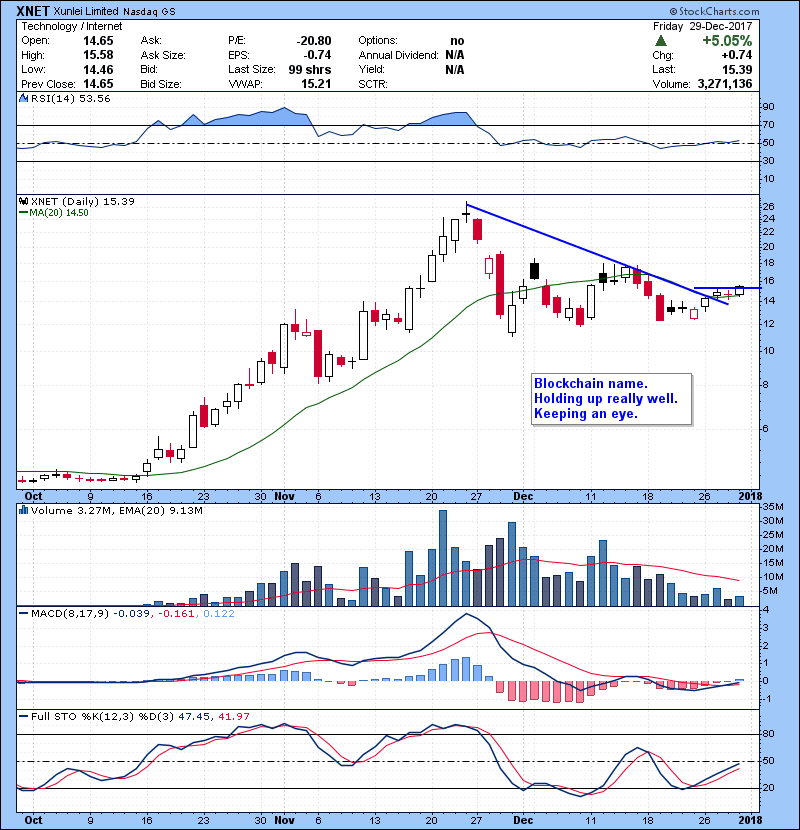Click the tallest volume bar near Nov 20

pyautogui.click(x=443, y=558)
